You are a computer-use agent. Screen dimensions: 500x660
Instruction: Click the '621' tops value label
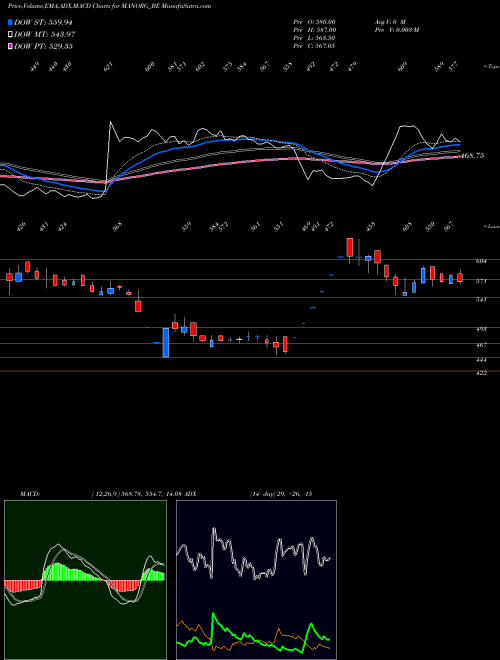pyautogui.click(x=109, y=67)
